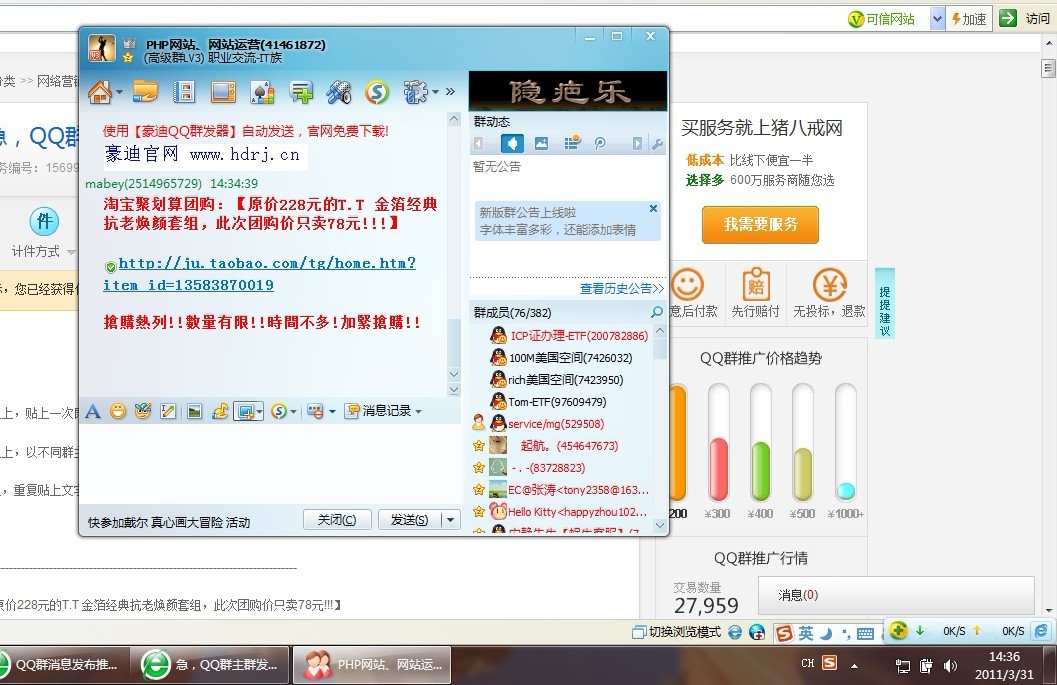
Task: Open Soso search icon in top toolbar
Action: 378,92
